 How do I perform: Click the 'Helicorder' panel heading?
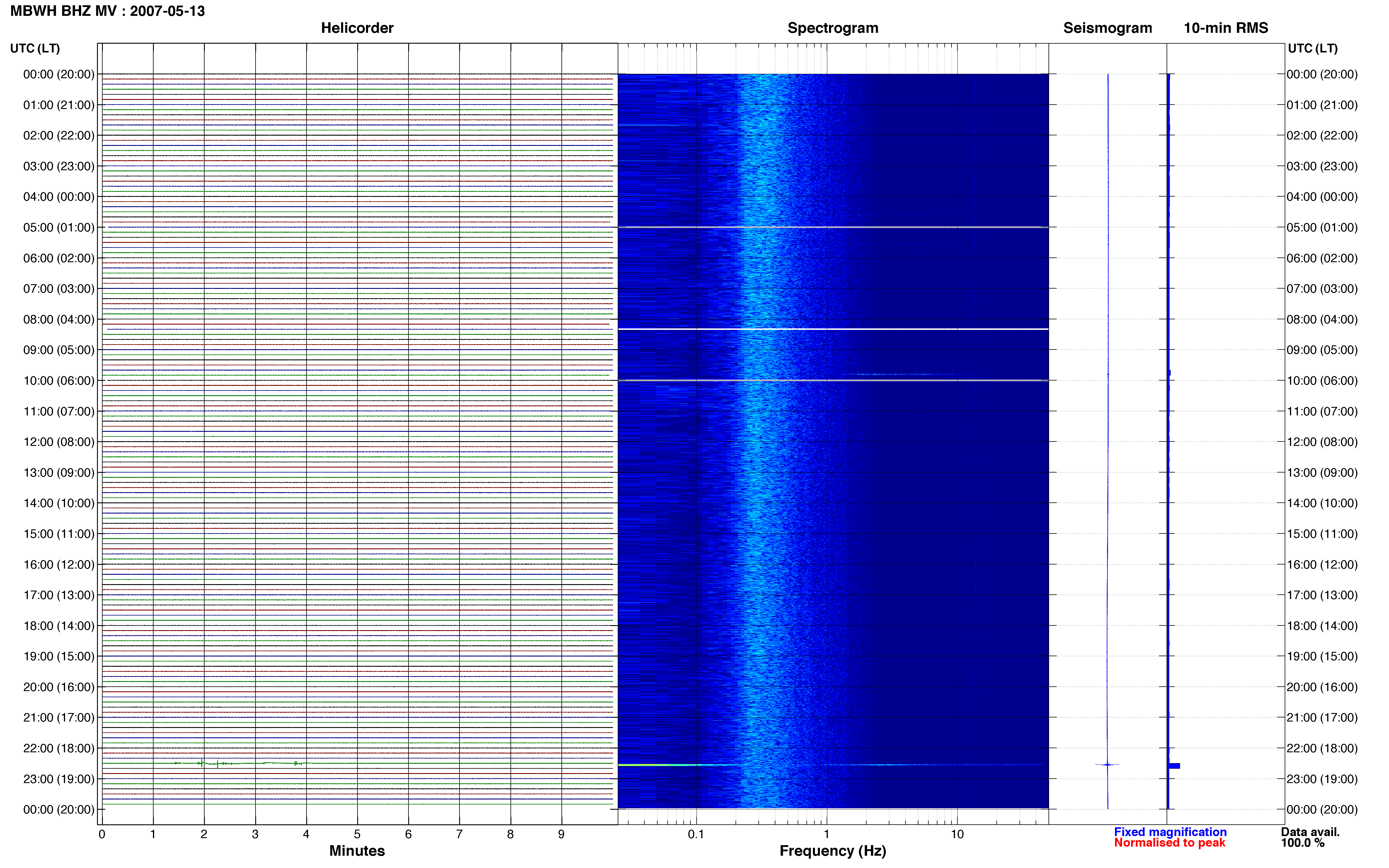(x=357, y=28)
